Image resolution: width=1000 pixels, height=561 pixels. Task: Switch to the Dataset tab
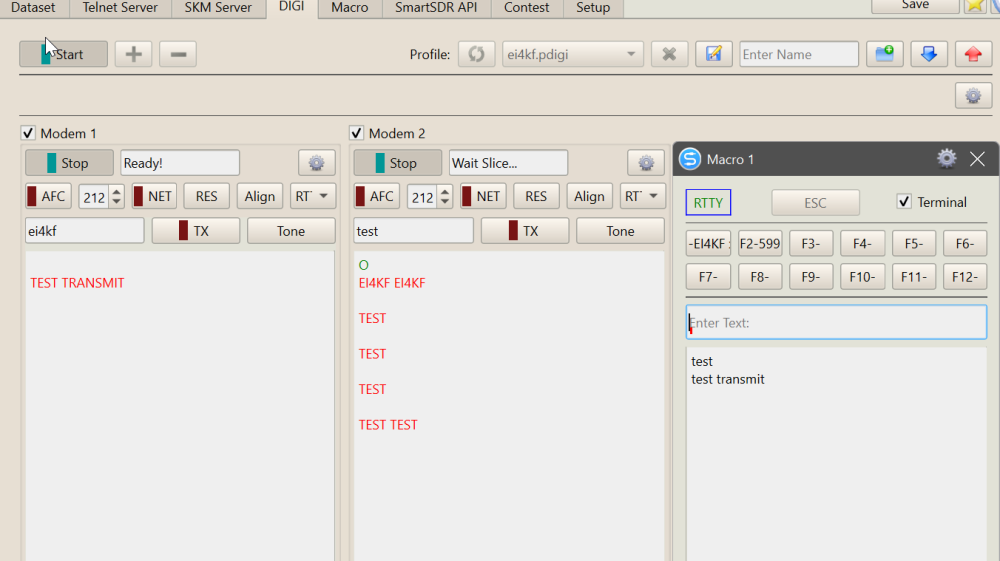coord(33,8)
